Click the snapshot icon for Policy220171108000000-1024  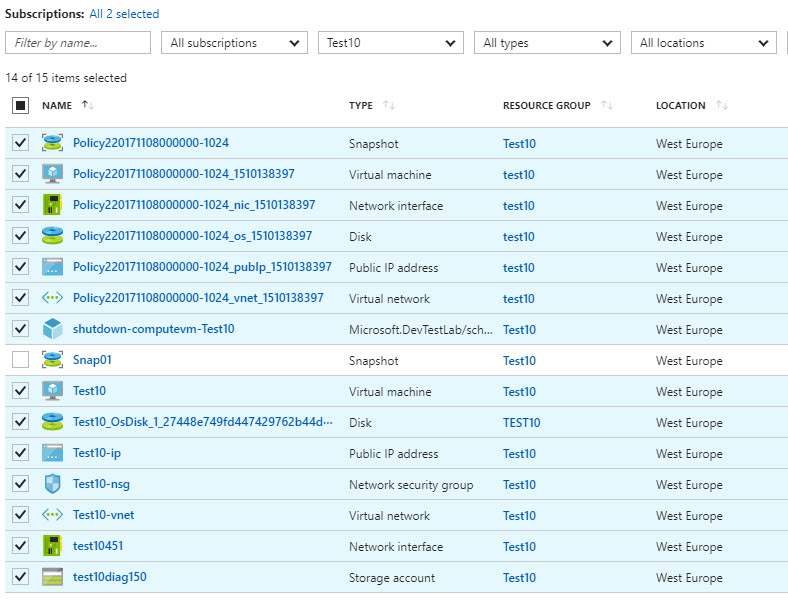click(x=52, y=143)
